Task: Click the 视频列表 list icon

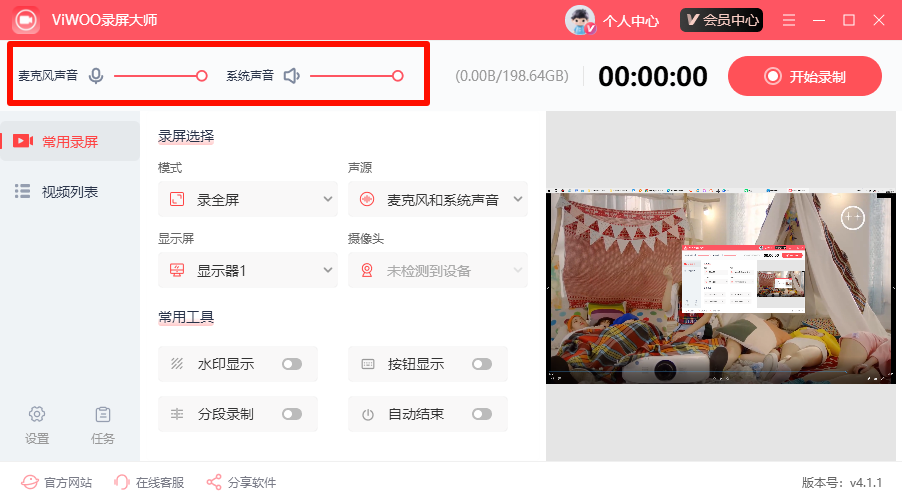Action: (x=22, y=191)
